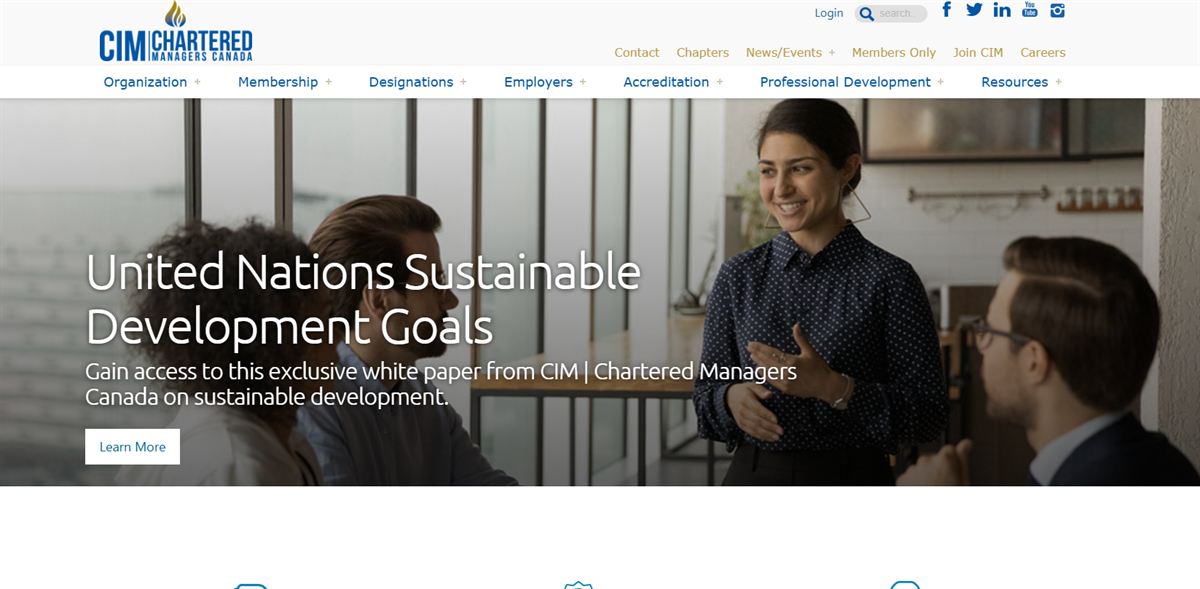Expand the Organization menu
This screenshot has height=589, width=1200.
(x=144, y=82)
